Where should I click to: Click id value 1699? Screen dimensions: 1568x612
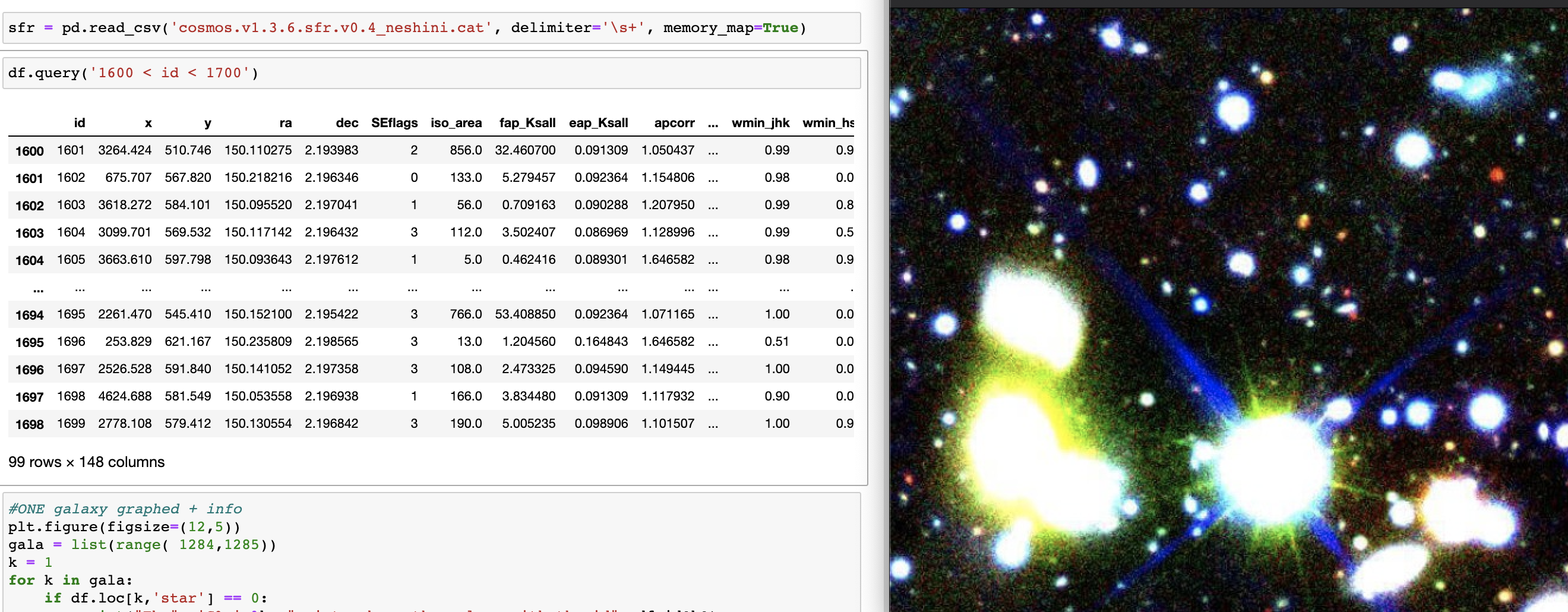pos(71,424)
